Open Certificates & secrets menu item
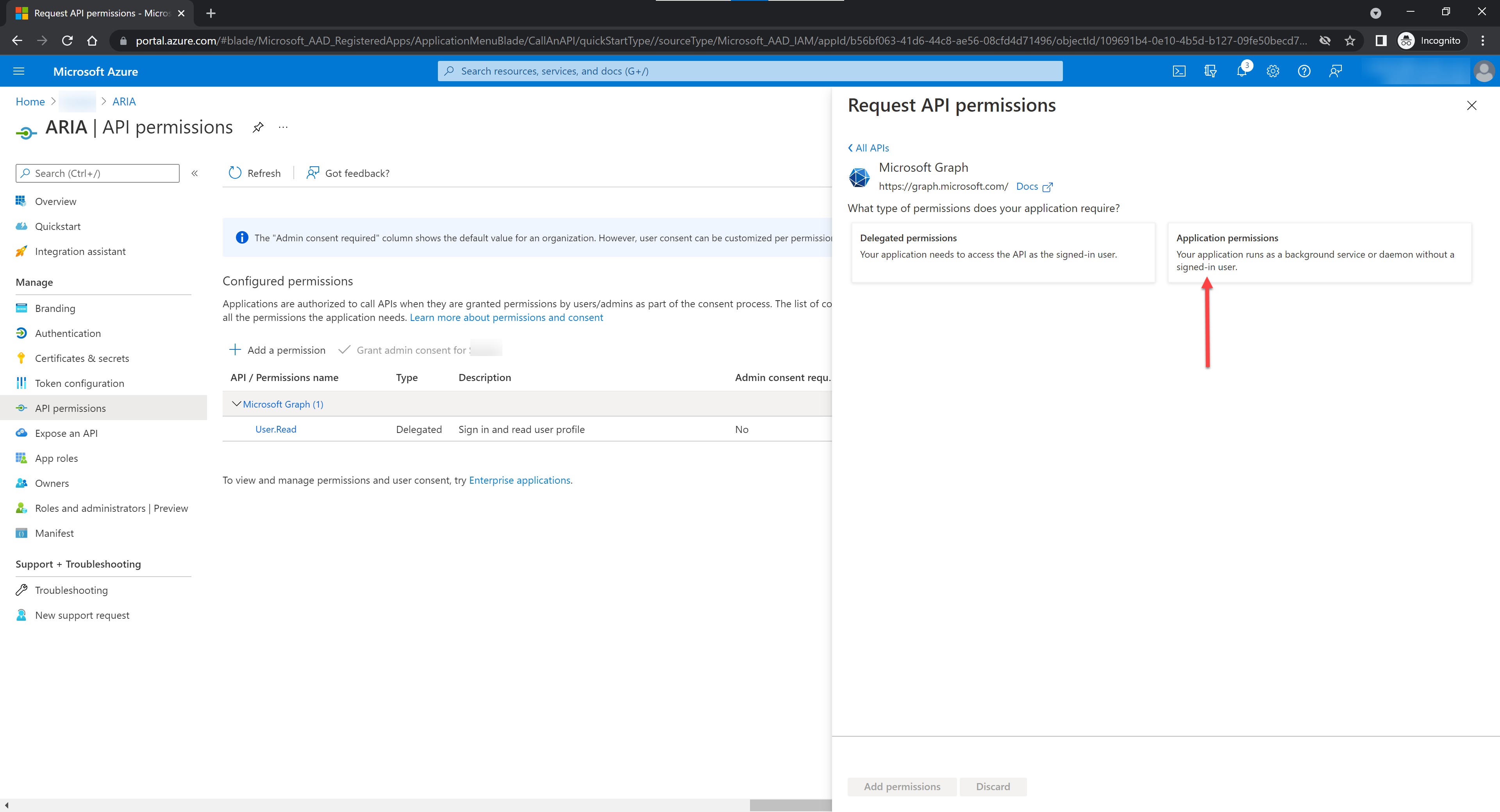The image size is (1500, 812). (x=82, y=358)
